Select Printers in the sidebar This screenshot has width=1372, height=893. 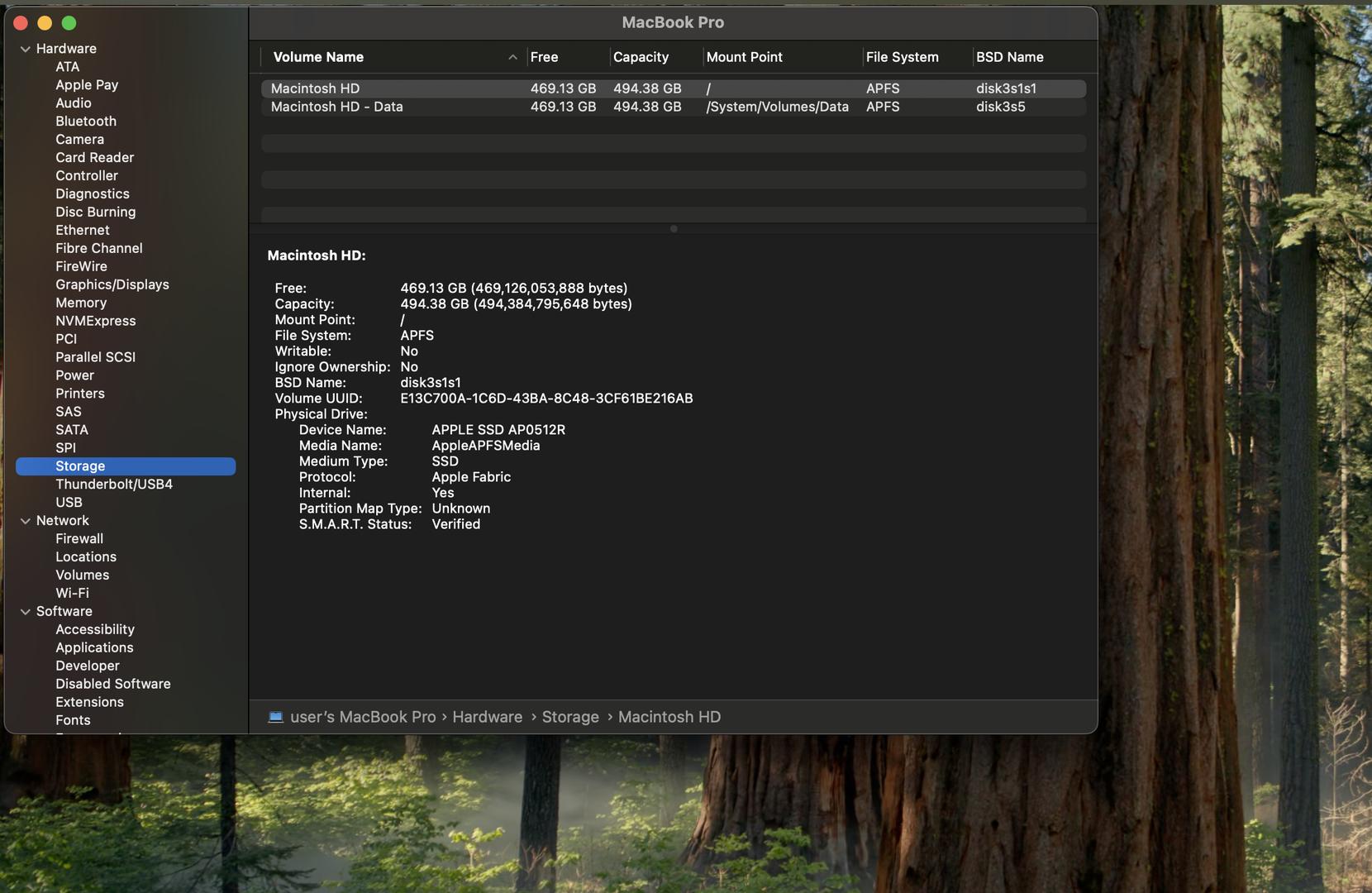(80, 394)
